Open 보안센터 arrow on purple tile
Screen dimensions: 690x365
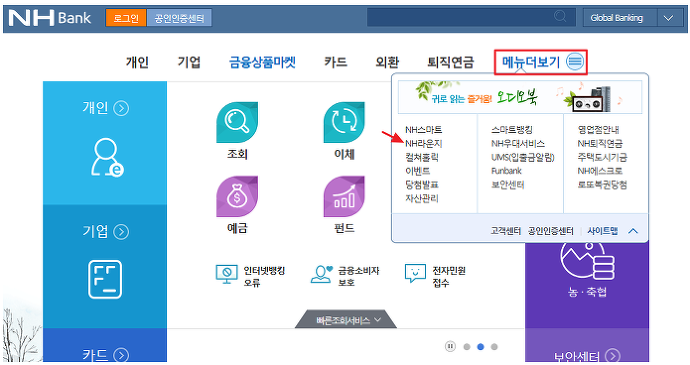pos(613,355)
